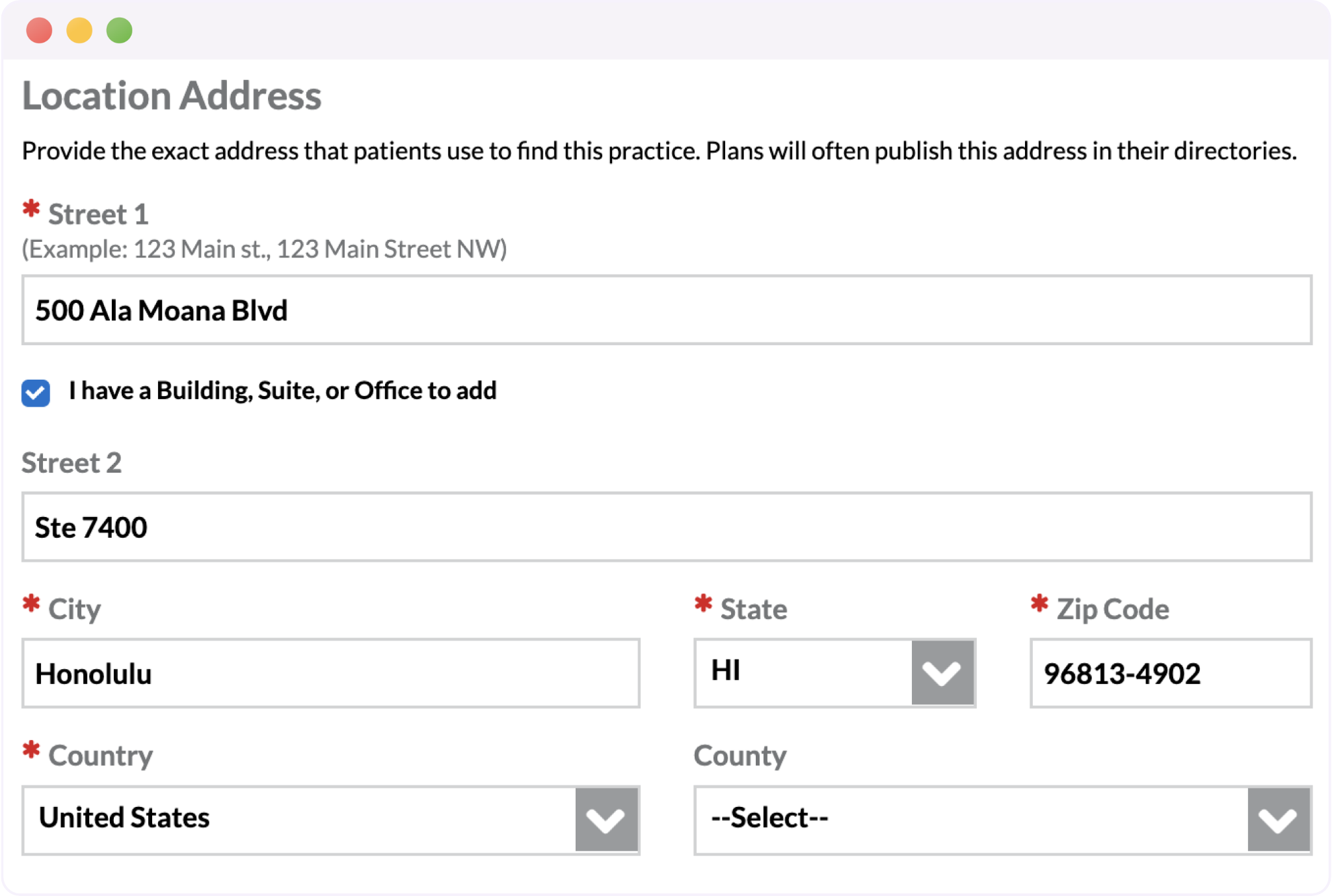Open the State dropdown arrow
Viewport: 1332px width, 896px height.
tap(942, 673)
